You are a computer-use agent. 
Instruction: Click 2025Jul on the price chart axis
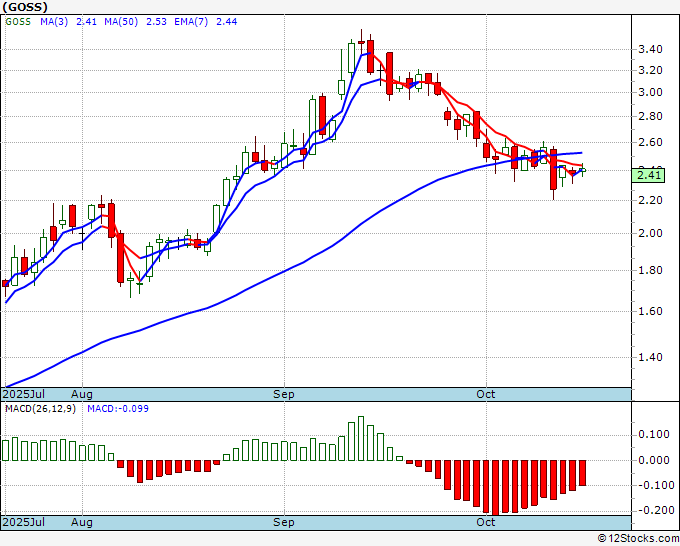[24, 394]
